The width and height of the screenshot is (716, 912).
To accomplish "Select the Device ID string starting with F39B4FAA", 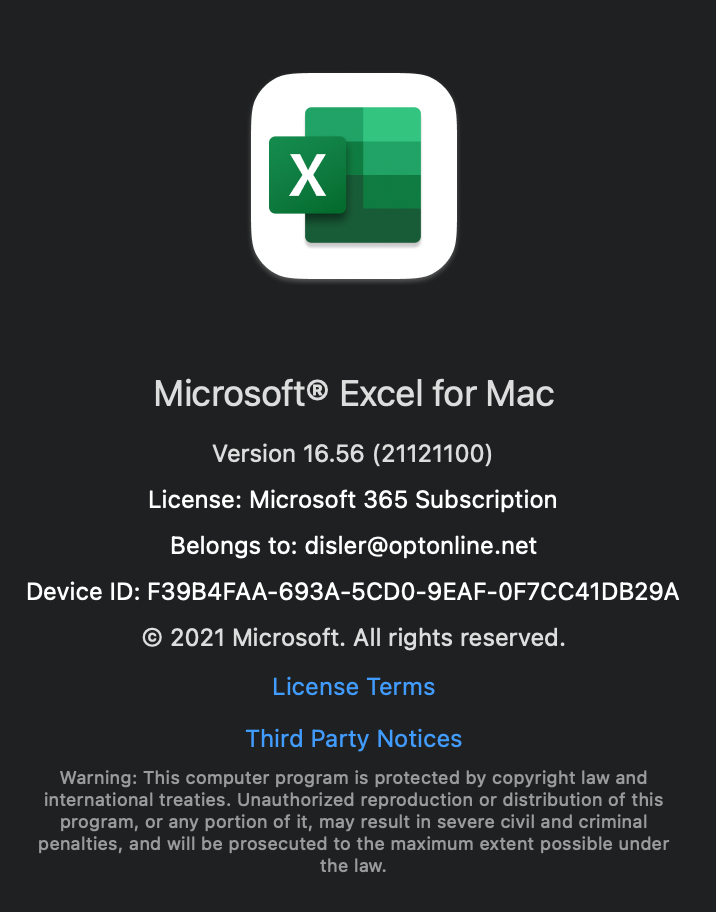I will [x=413, y=592].
